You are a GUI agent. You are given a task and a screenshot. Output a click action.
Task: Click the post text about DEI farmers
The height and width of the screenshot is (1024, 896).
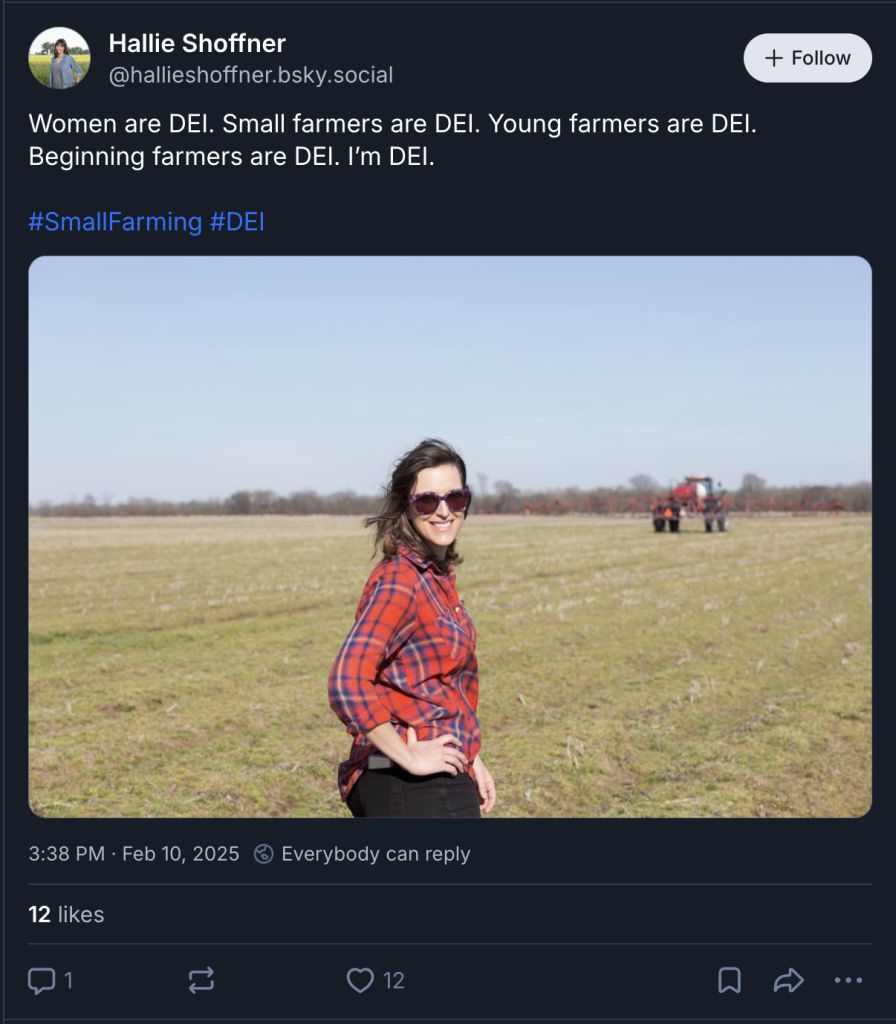(400, 140)
